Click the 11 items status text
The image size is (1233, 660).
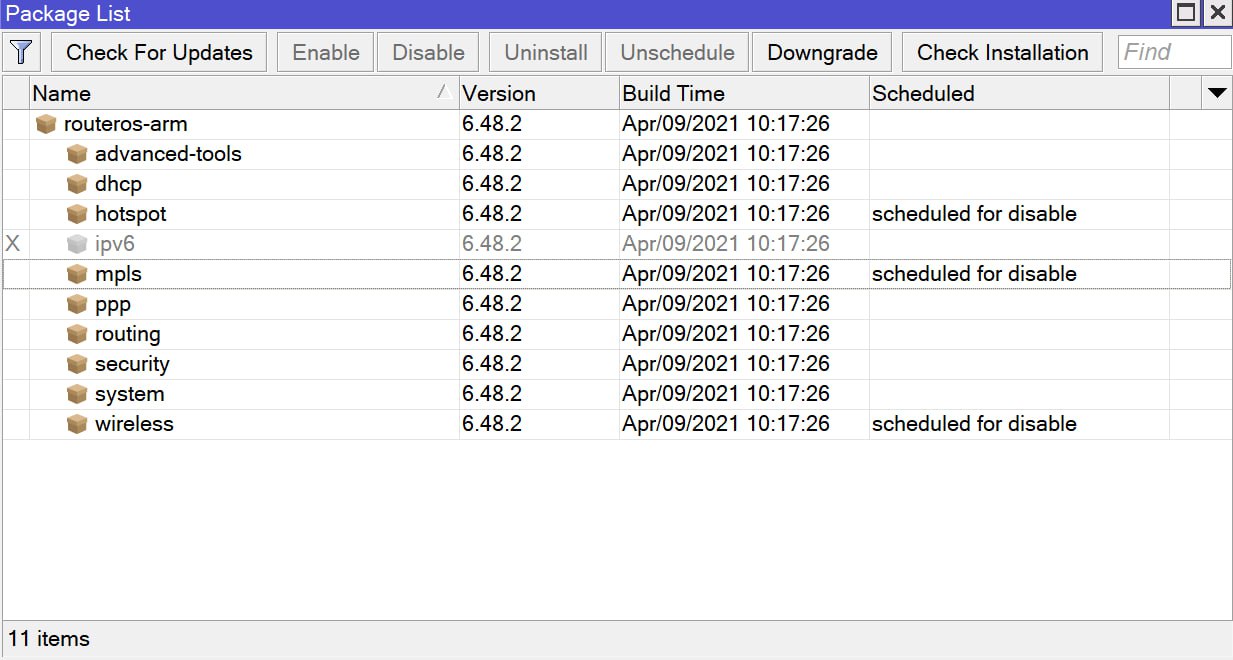49,639
